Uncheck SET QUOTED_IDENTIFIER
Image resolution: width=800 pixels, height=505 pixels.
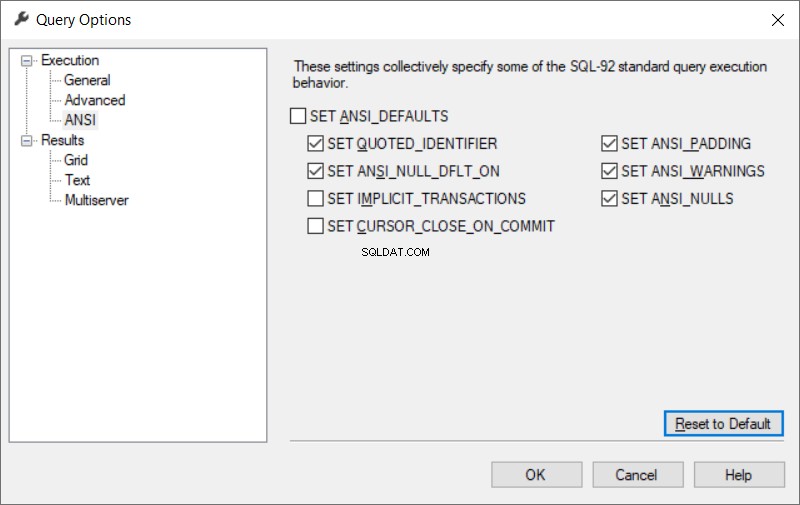[315, 144]
